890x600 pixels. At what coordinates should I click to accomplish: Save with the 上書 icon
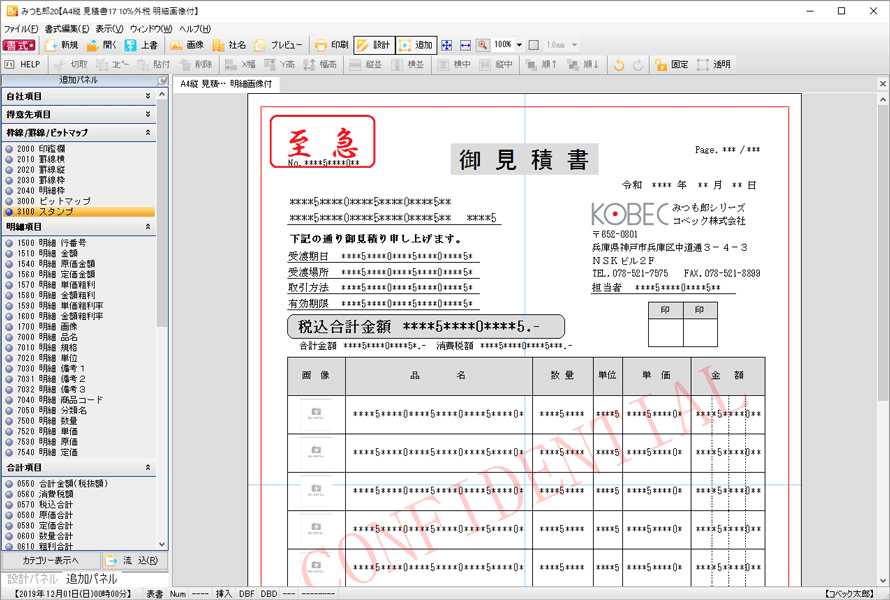140,45
